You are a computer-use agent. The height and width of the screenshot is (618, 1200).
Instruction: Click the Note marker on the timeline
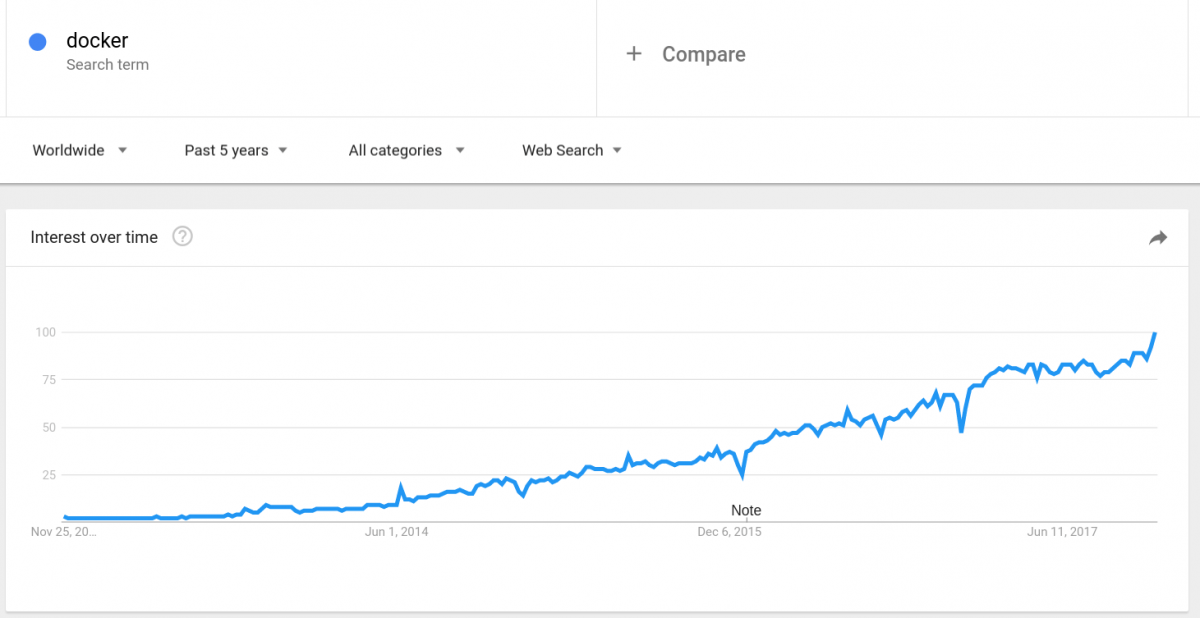click(x=746, y=510)
